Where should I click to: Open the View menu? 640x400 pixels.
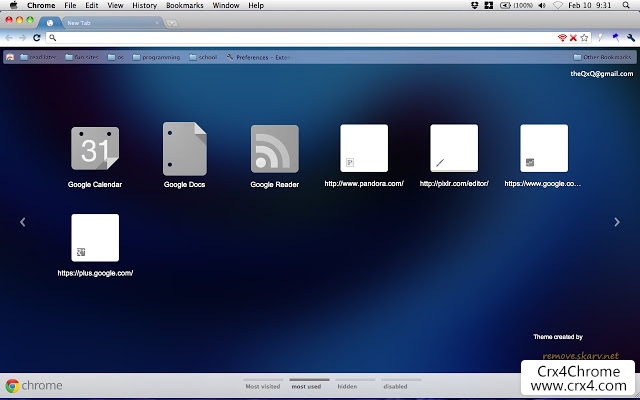click(115, 5)
